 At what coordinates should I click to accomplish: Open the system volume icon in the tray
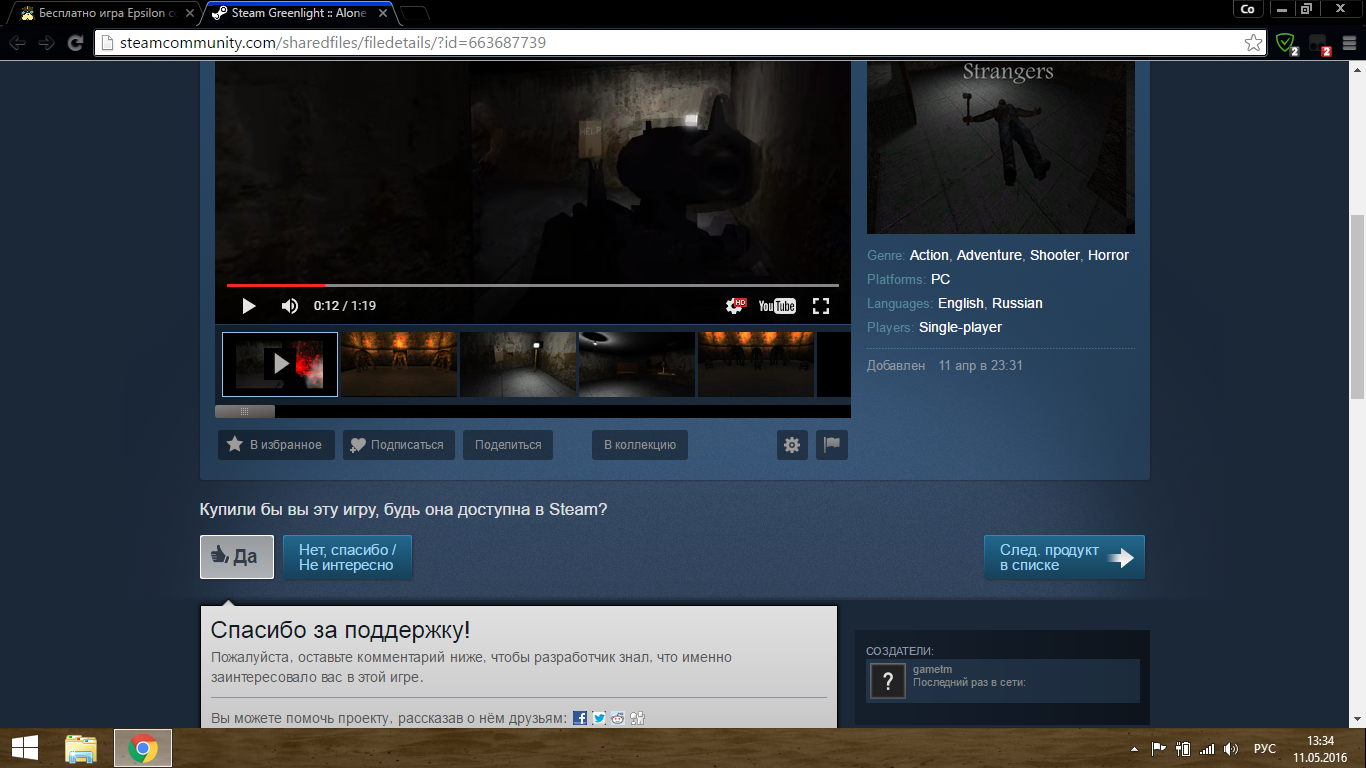click(1231, 748)
